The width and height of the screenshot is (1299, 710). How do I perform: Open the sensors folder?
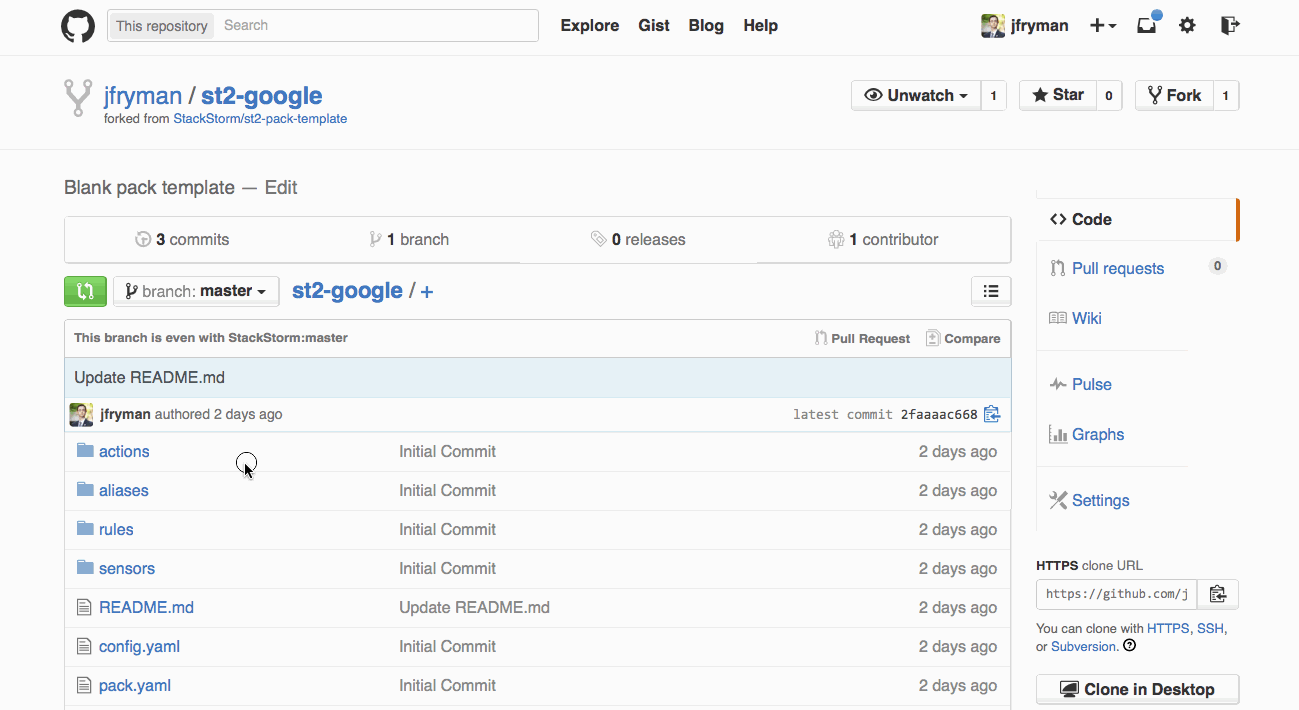coord(127,568)
